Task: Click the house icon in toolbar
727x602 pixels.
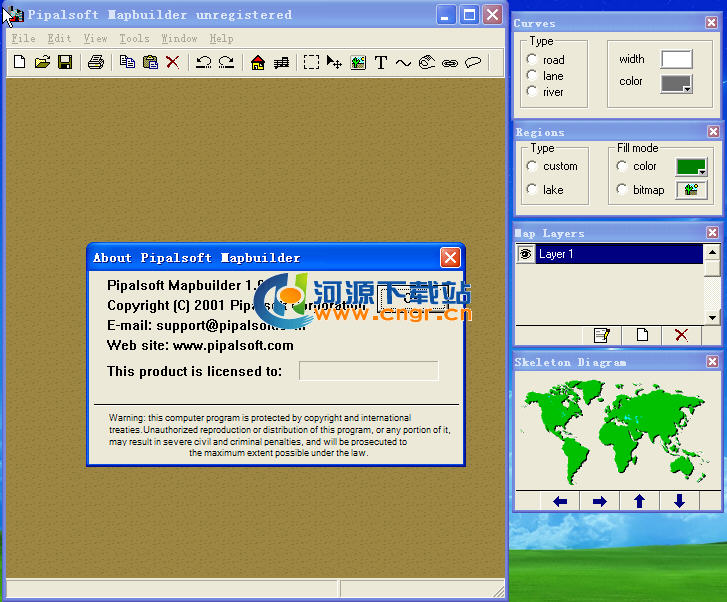Action: pyautogui.click(x=258, y=63)
